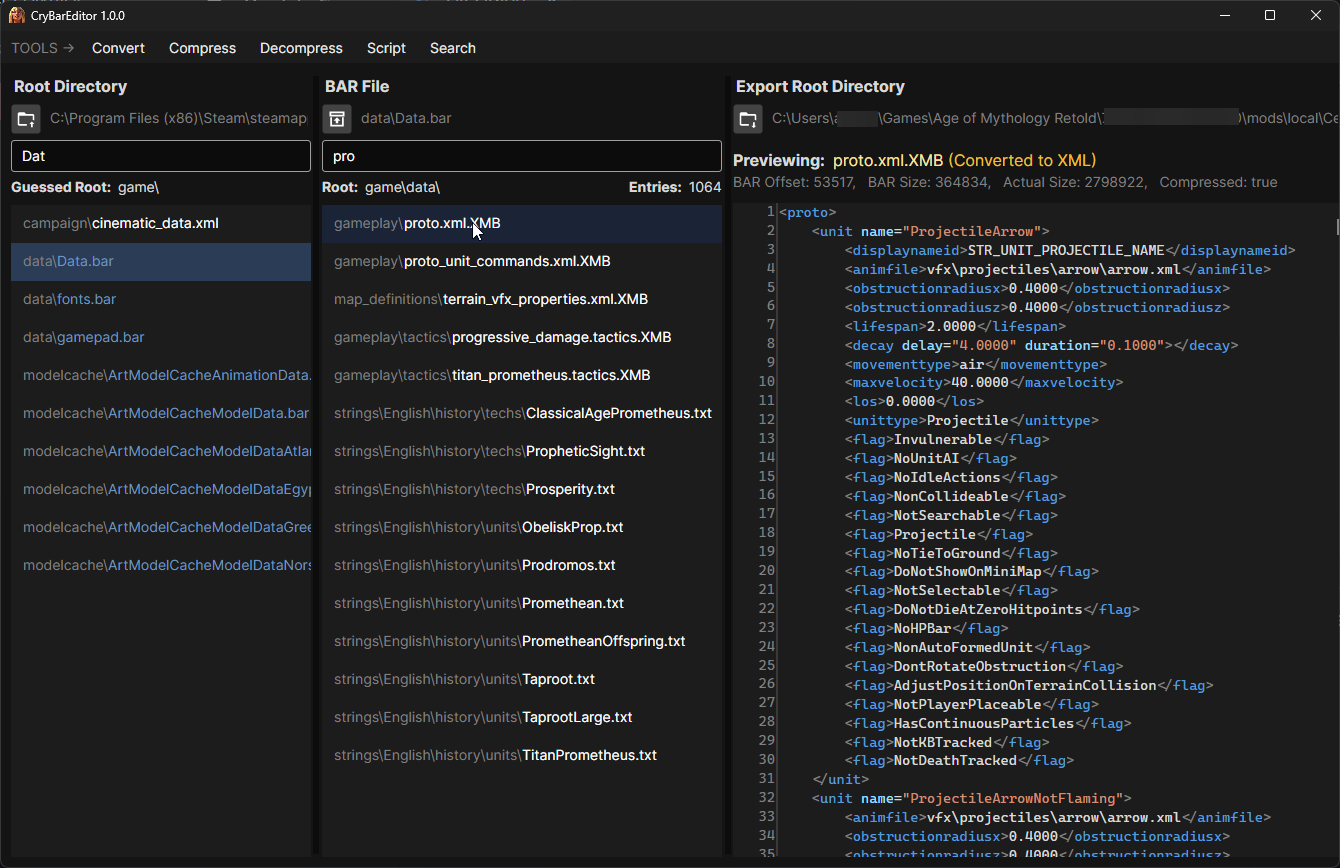The height and width of the screenshot is (868, 1340).
Task: Open the Search menu
Action: pyautogui.click(x=452, y=48)
